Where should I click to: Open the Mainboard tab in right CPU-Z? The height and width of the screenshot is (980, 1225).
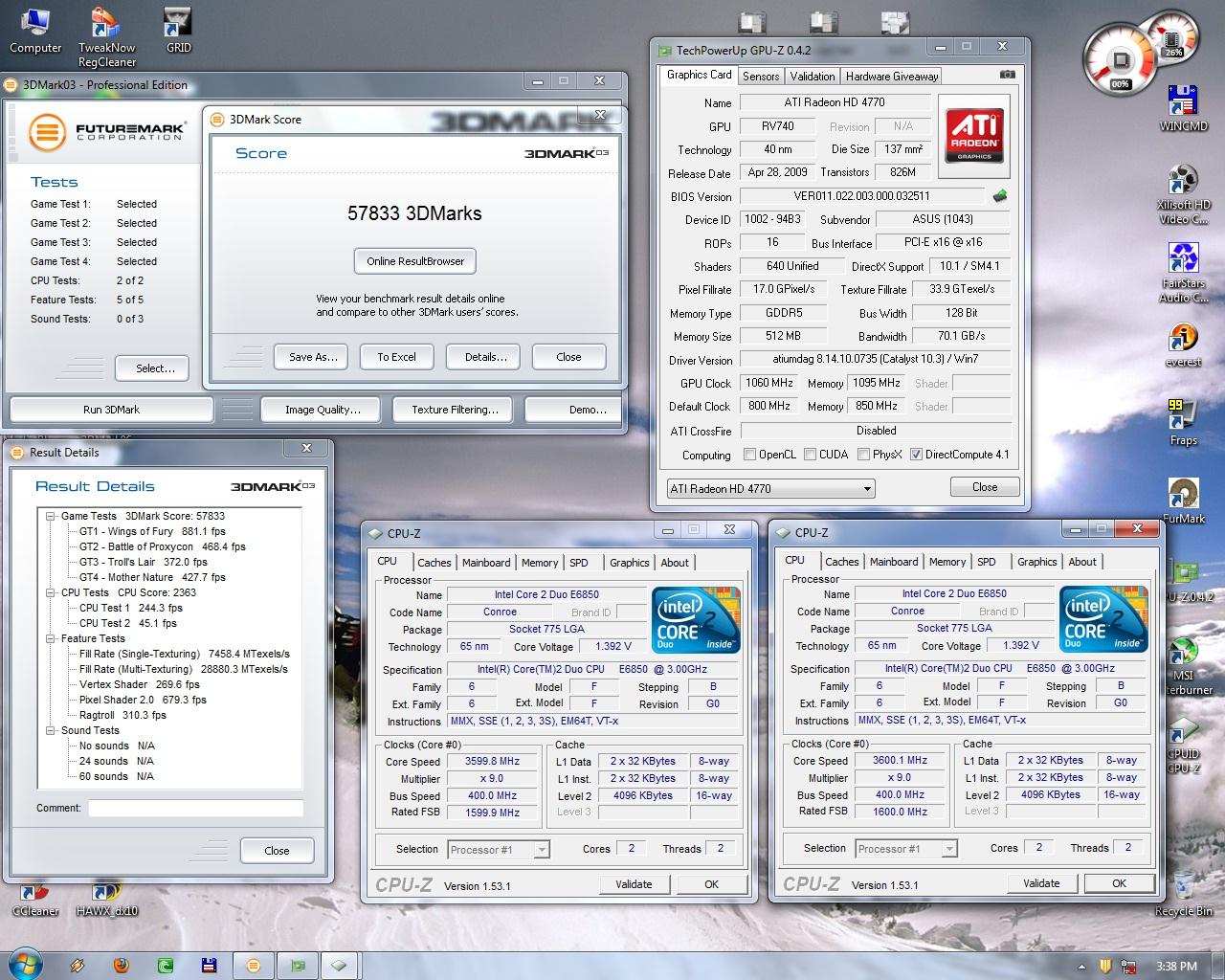pos(894,562)
